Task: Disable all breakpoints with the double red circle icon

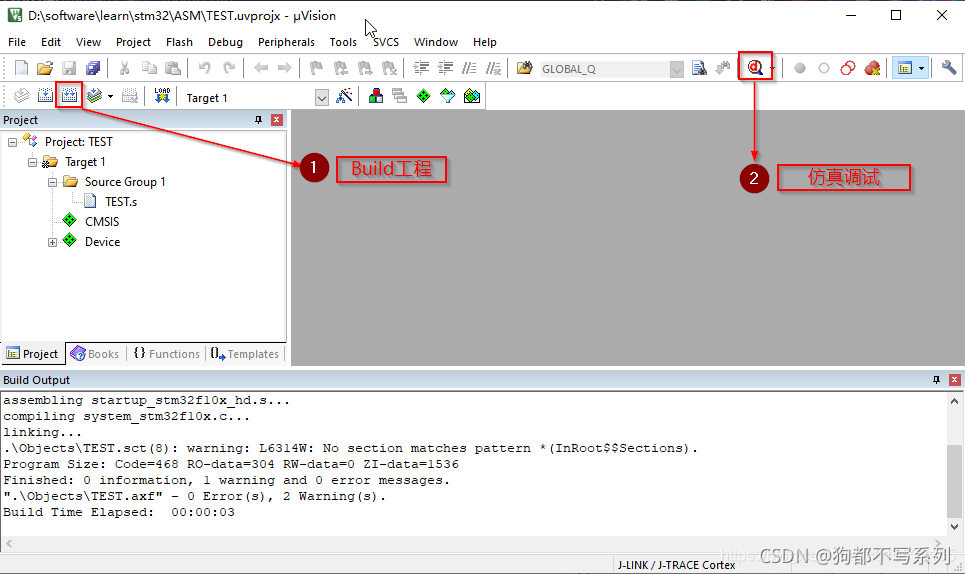Action: coord(848,68)
